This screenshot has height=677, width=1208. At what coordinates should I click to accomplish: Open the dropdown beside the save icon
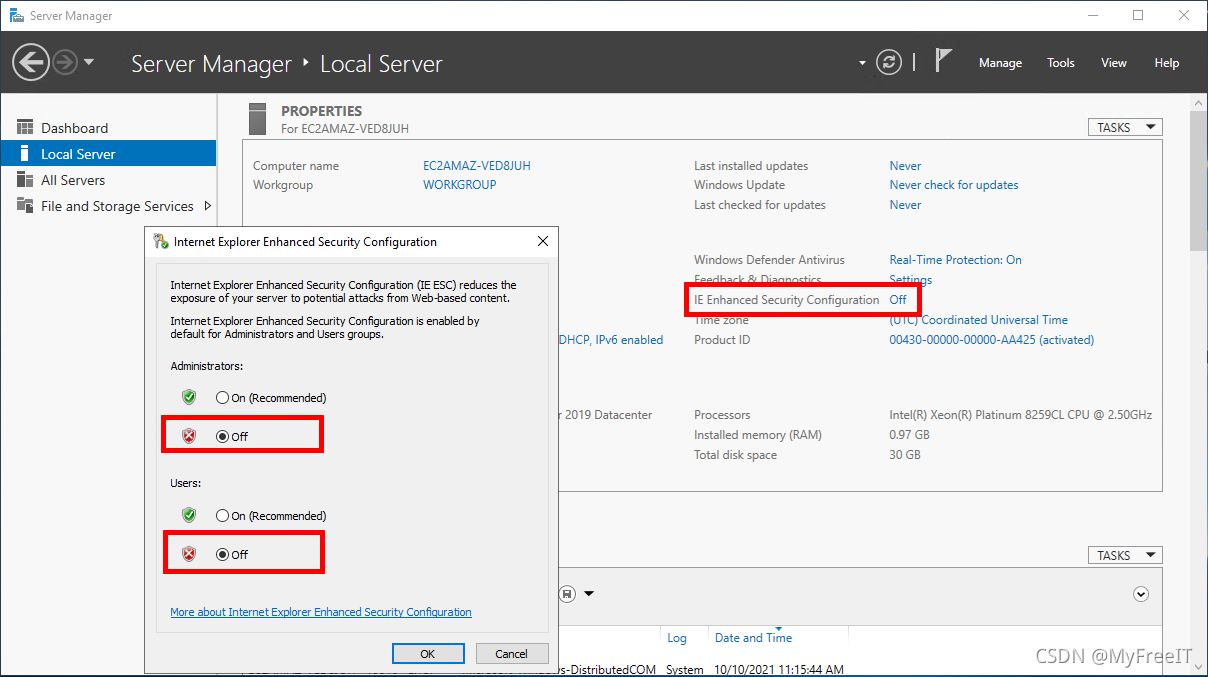click(589, 593)
